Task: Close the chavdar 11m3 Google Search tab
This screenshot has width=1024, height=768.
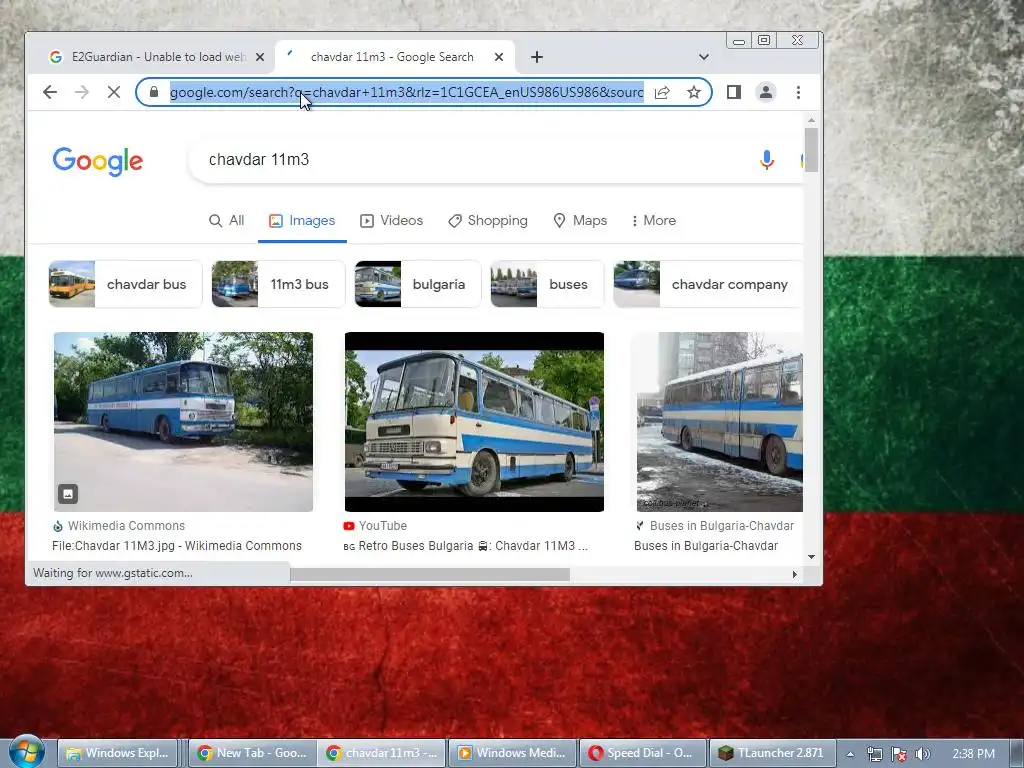Action: [x=499, y=57]
